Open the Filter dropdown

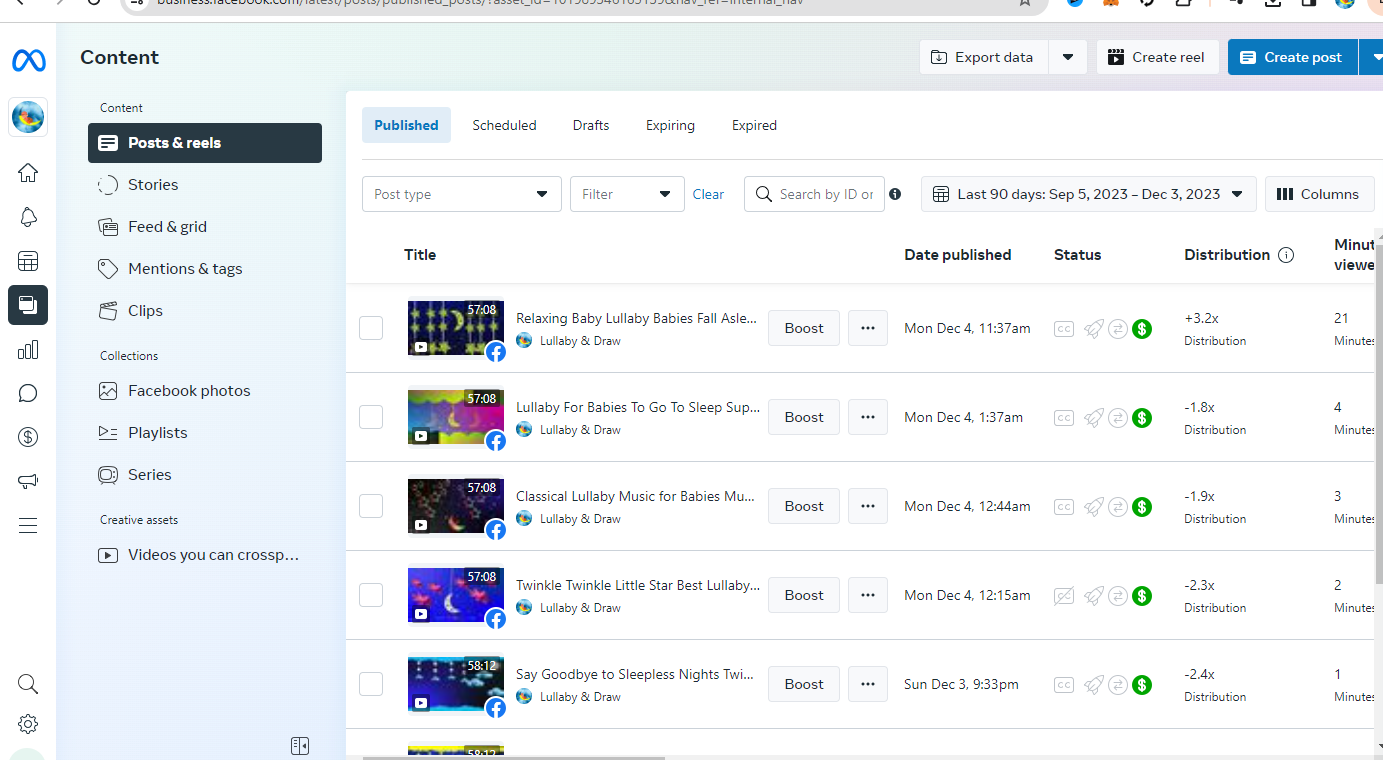click(627, 194)
